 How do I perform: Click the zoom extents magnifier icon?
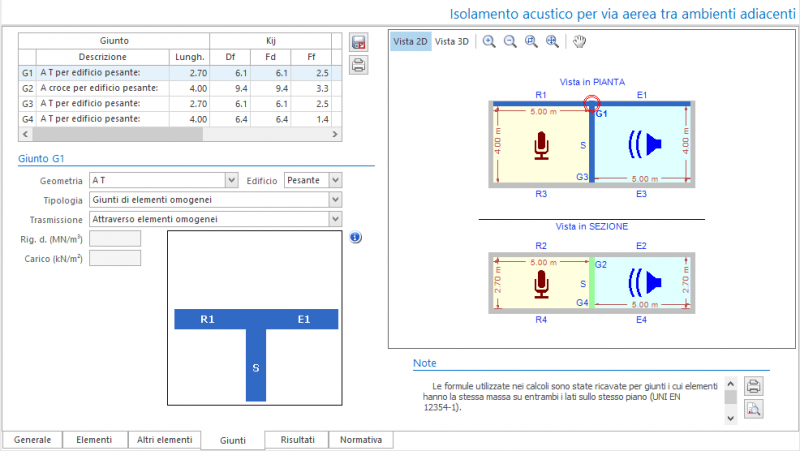tap(552, 41)
